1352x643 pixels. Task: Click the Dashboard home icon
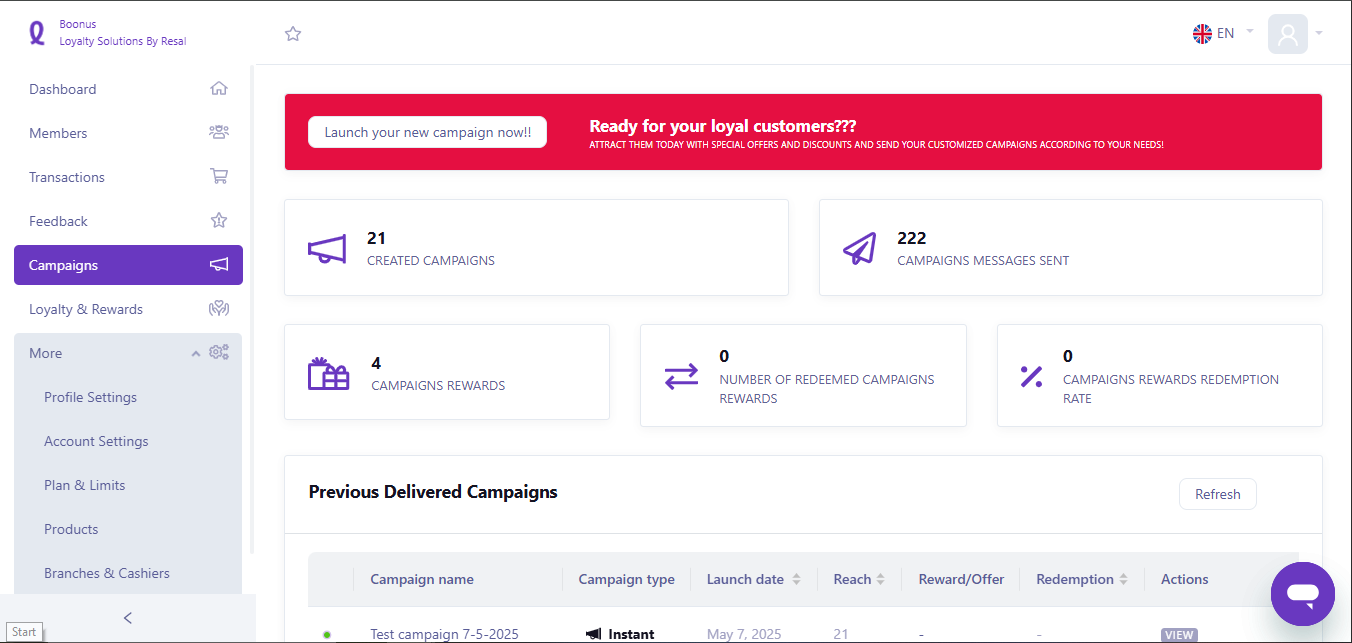(x=219, y=88)
